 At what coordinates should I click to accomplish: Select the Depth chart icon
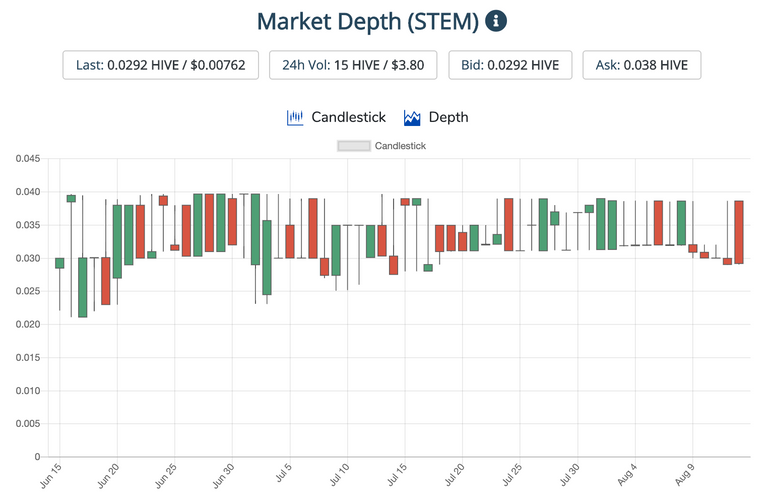[412, 118]
